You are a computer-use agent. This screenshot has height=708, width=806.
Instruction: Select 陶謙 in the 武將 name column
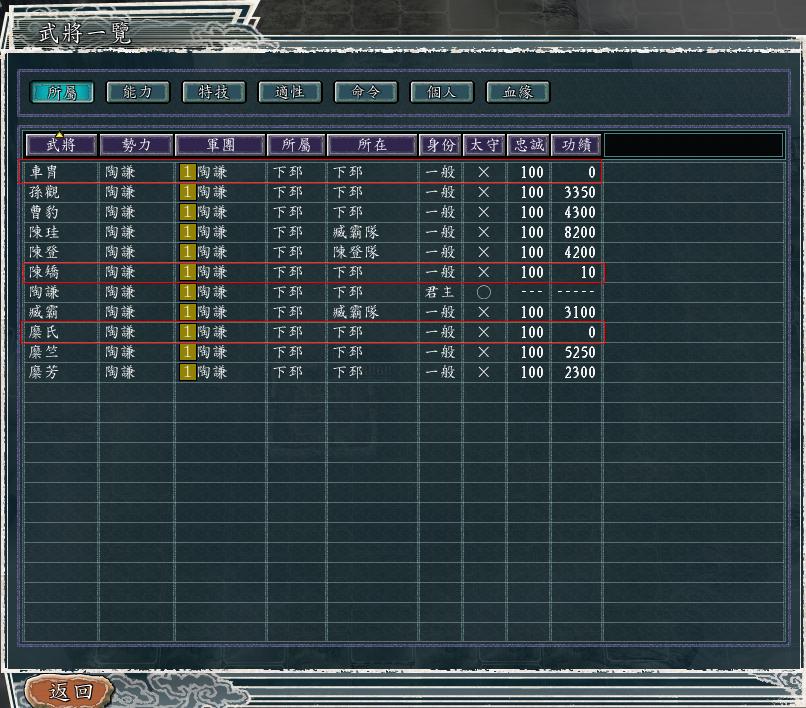coord(44,293)
